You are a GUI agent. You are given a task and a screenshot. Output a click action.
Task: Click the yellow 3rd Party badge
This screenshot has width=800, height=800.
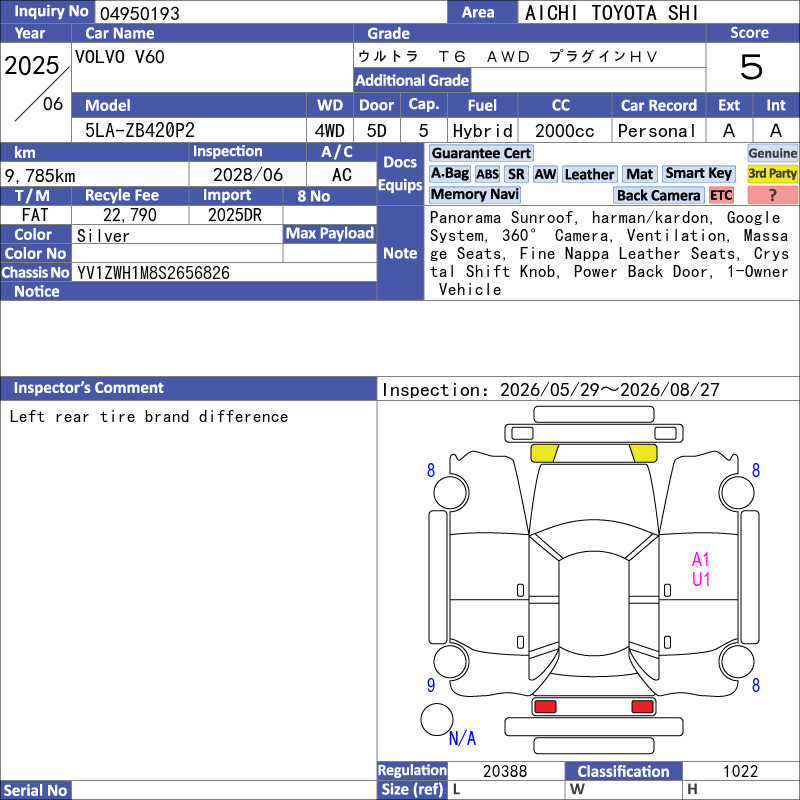coord(772,173)
